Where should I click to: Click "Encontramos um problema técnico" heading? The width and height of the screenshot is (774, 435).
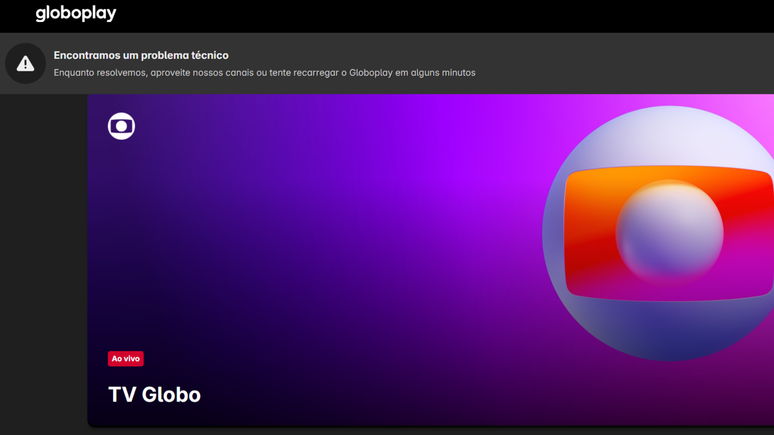141,55
